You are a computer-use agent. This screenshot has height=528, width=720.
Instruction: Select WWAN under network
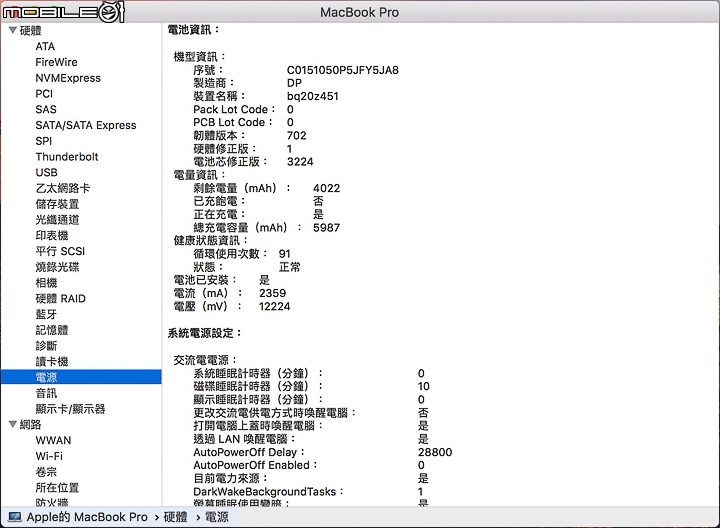53,440
